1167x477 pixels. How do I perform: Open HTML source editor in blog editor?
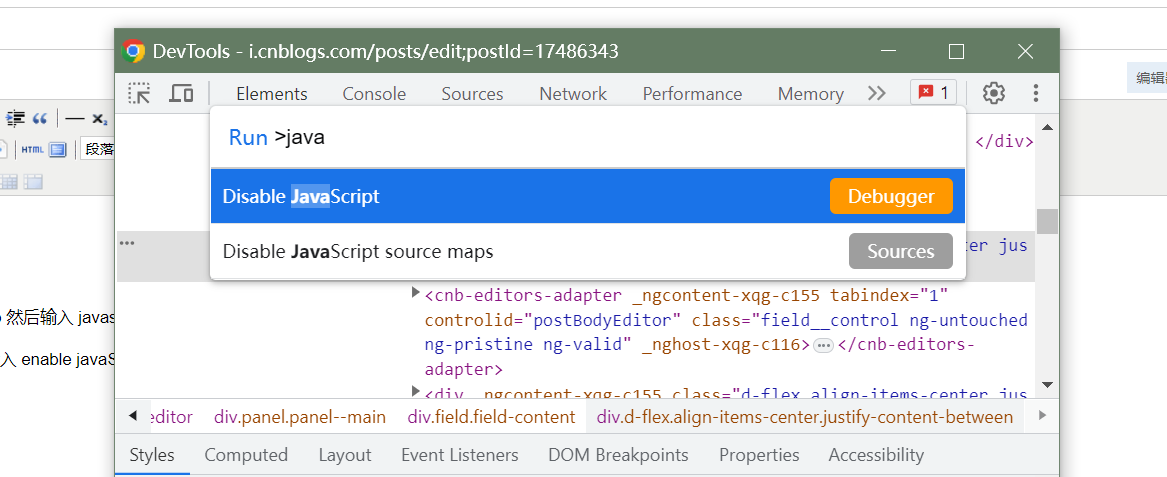click(x=32, y=150)
